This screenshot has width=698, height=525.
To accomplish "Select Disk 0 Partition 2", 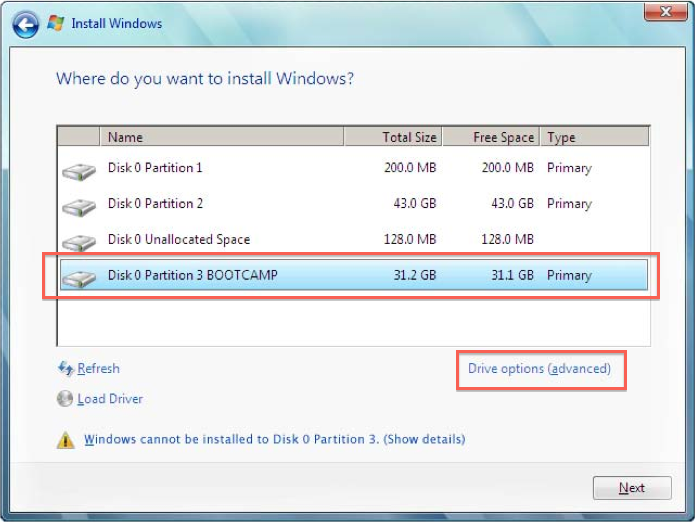I will 353,203.
